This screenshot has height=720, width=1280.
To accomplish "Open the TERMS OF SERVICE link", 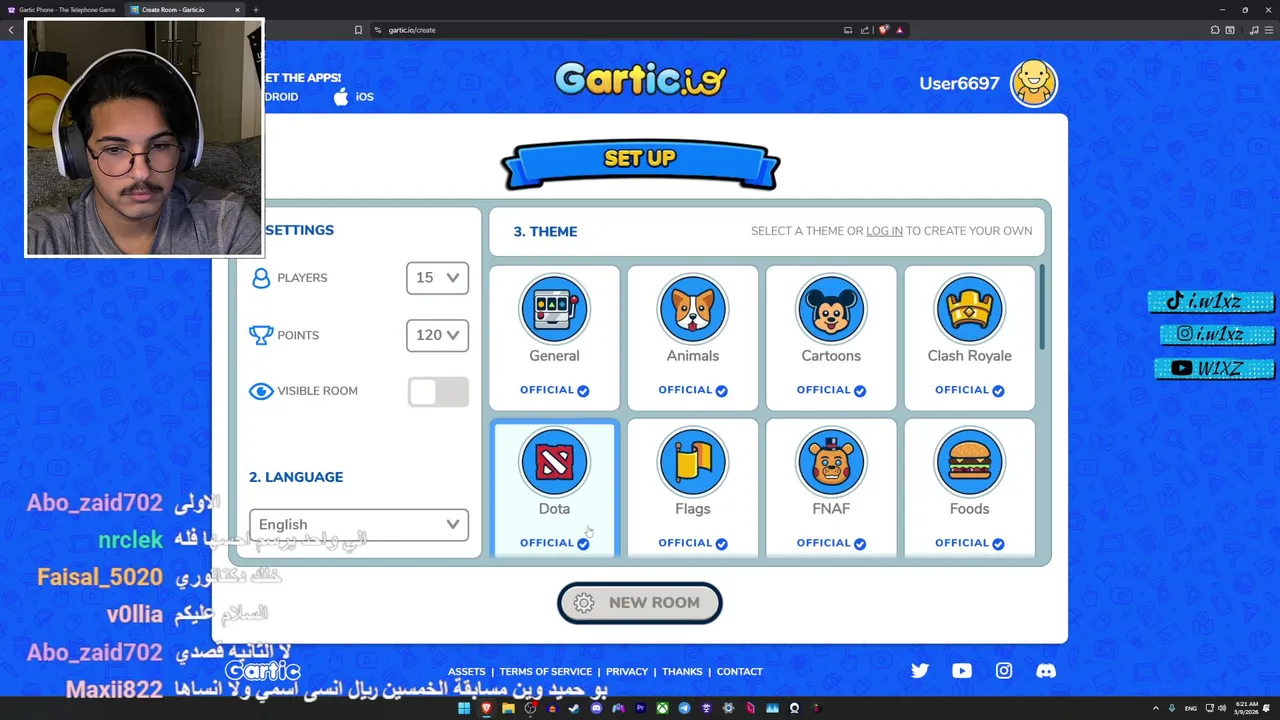I will coord(546,672).
